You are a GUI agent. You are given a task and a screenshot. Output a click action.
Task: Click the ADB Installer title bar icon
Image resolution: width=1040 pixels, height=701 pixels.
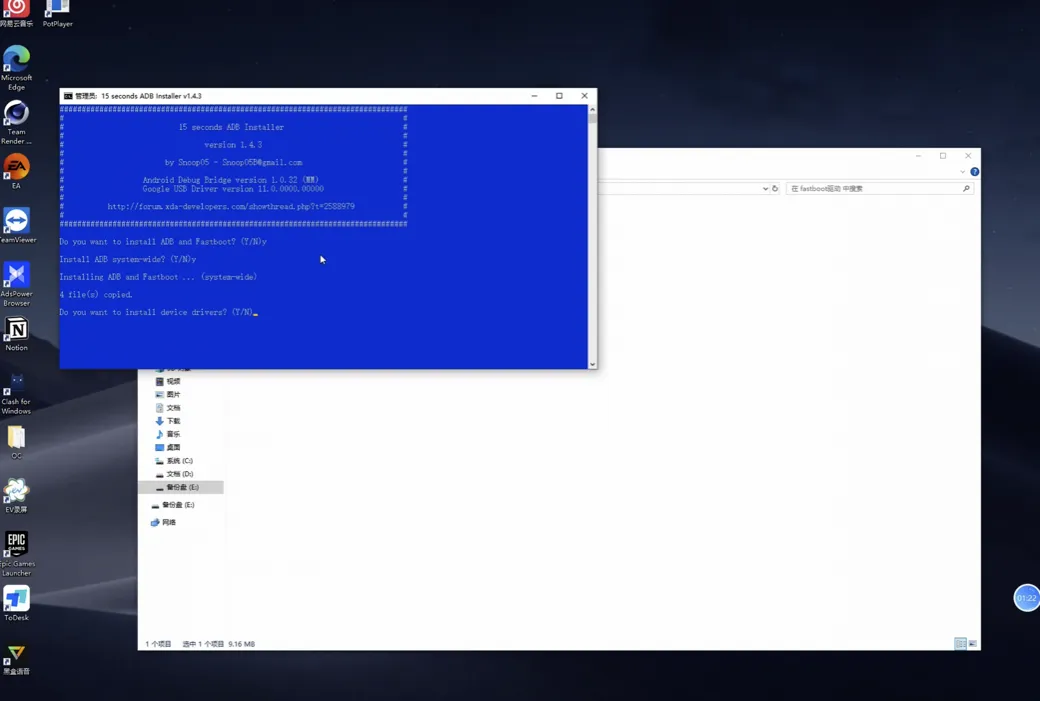68,96
